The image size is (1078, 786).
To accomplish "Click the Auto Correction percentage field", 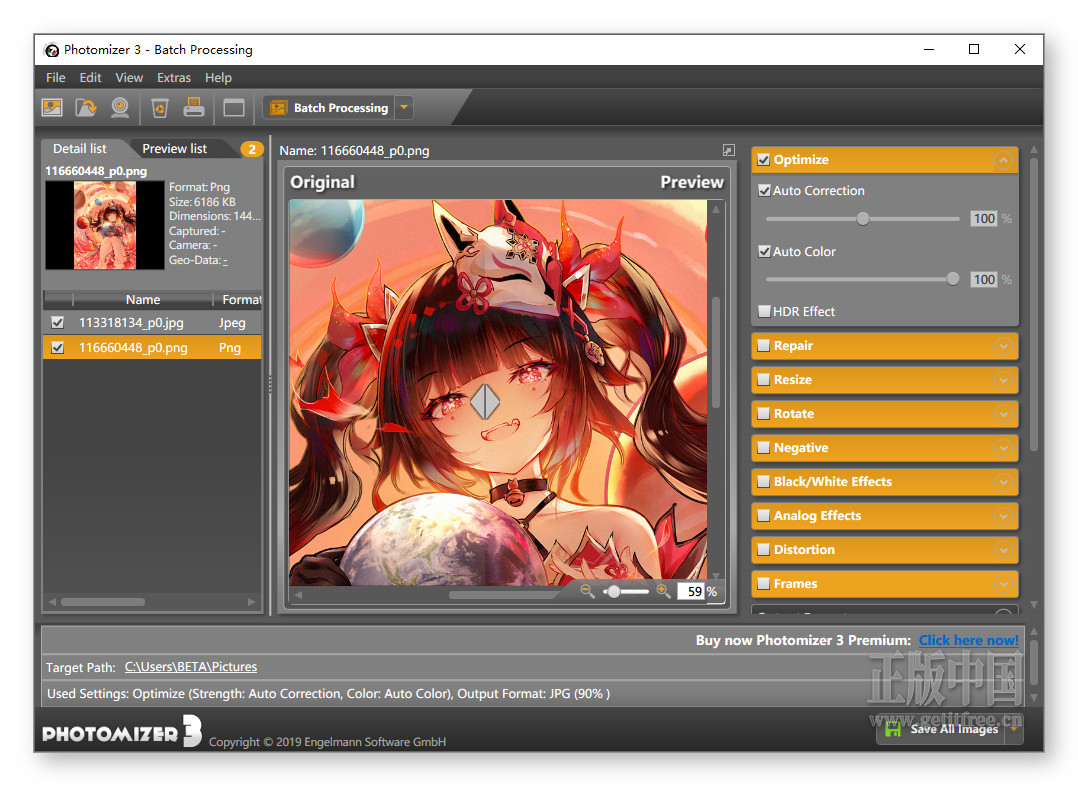I will tap(984, 219).
